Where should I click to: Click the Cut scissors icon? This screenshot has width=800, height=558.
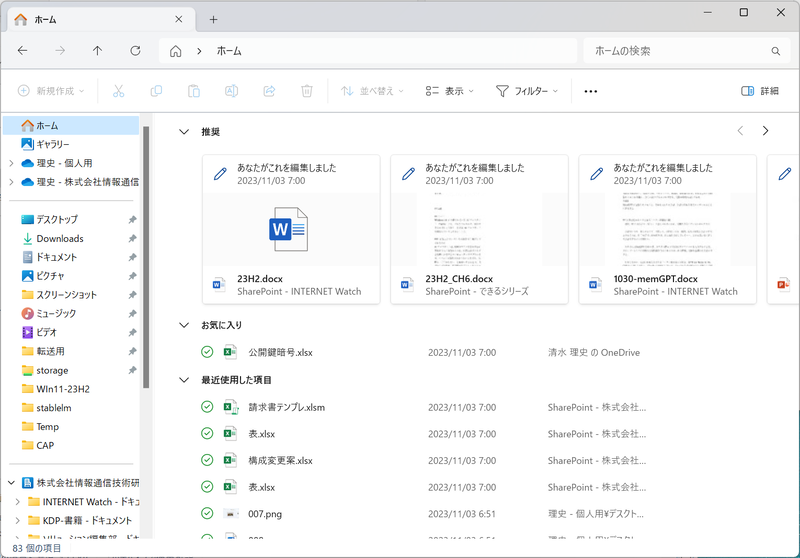(118, 91)
